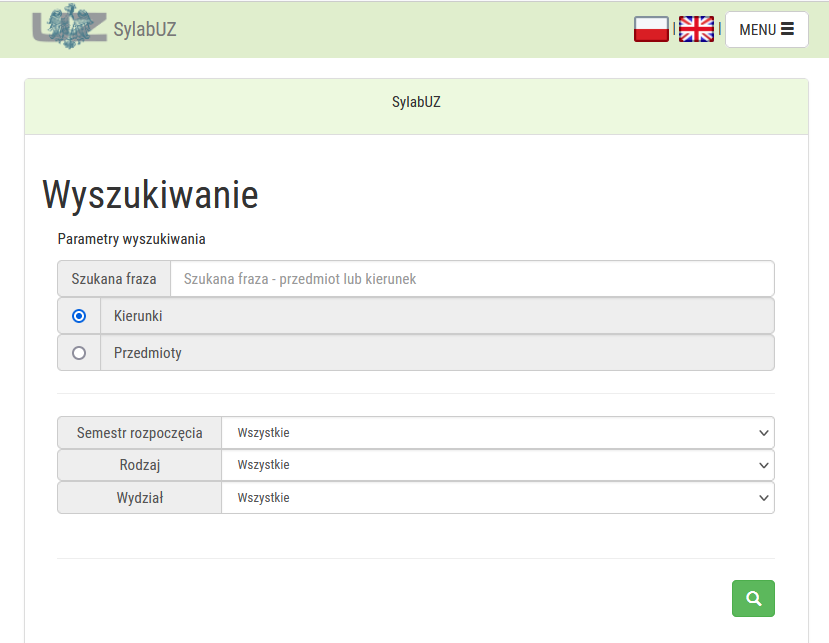Click the Szukana fraza field label
829x643 pixels.
[114, 279]
